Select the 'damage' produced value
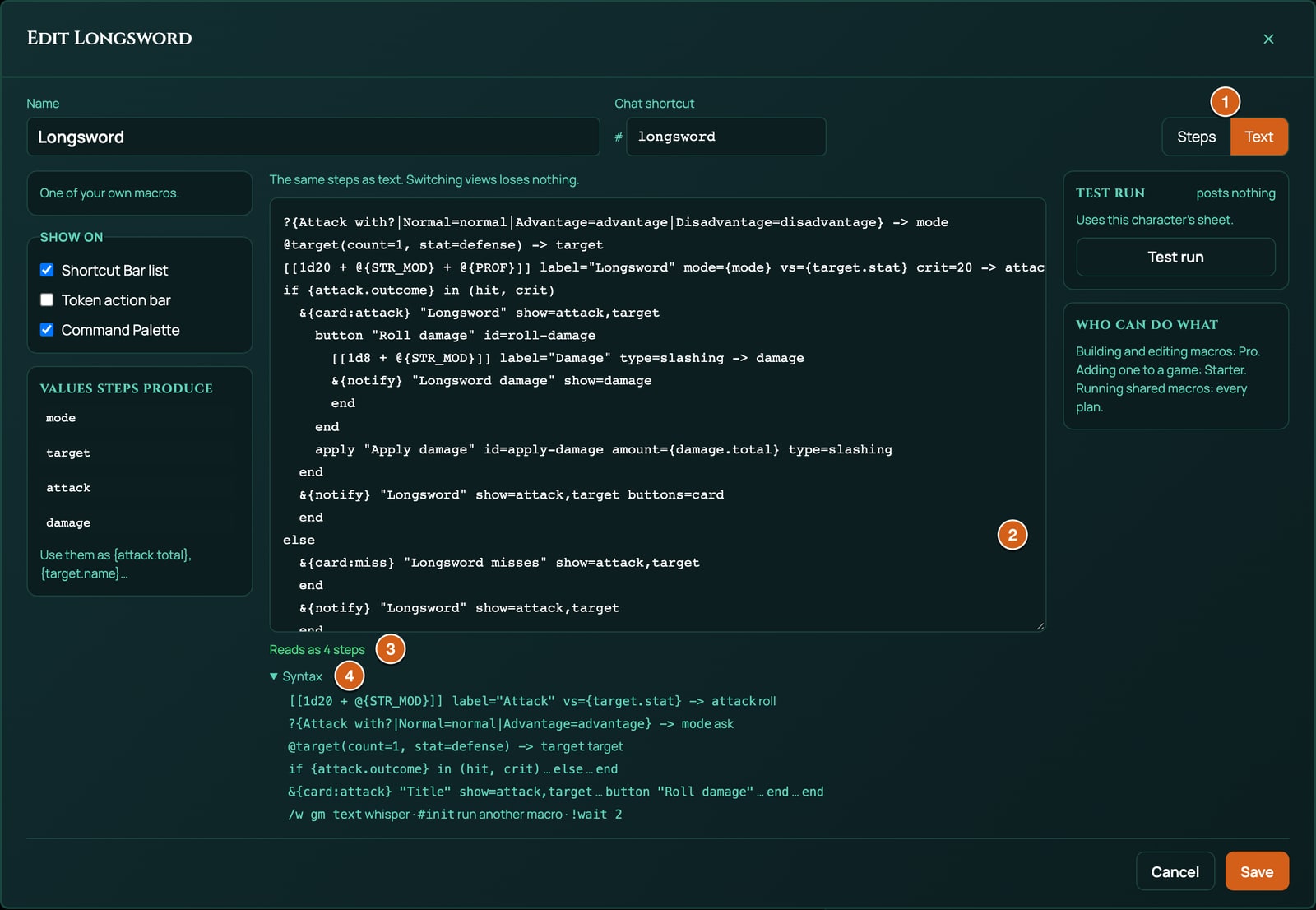This screenshot has height=910, width=1316. (68, 523)
